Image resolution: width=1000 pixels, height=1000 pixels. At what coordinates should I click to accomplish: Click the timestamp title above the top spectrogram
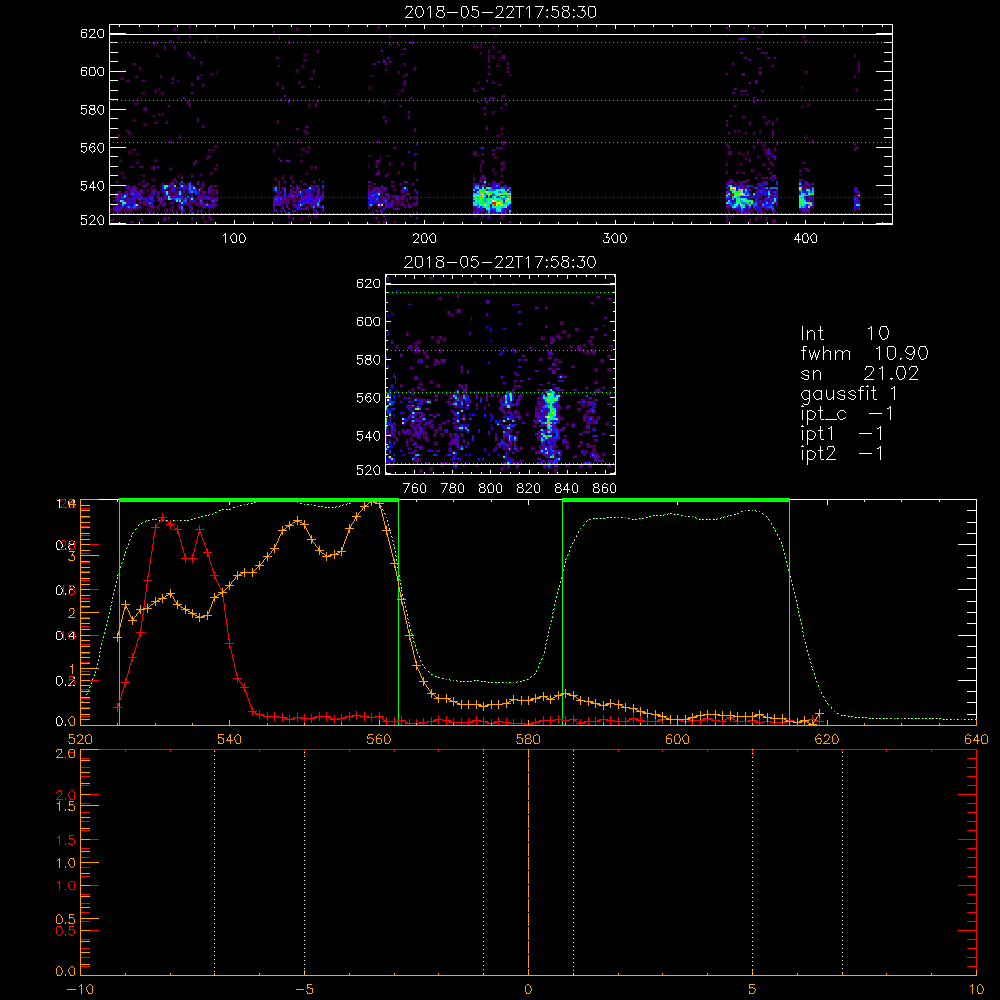pos(500,12)
